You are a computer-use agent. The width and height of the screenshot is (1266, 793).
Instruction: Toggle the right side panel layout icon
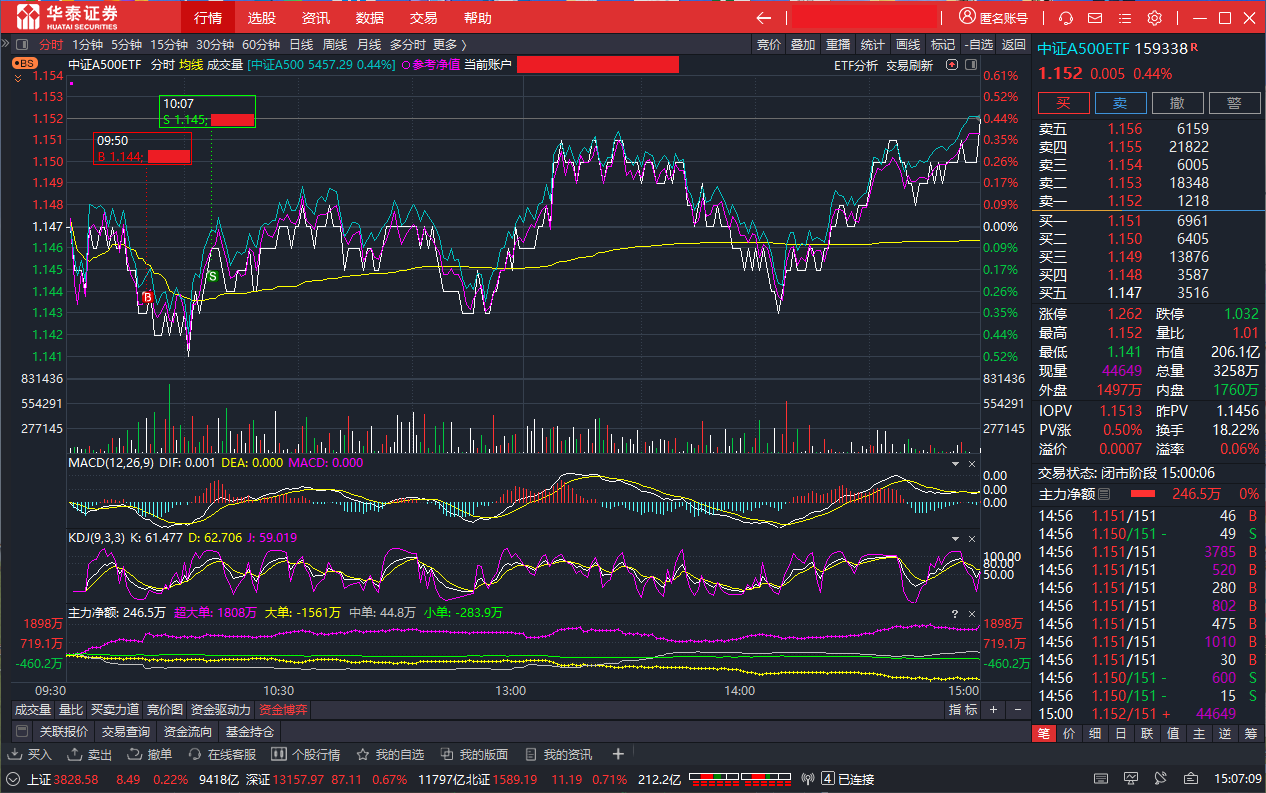point(969,65)
